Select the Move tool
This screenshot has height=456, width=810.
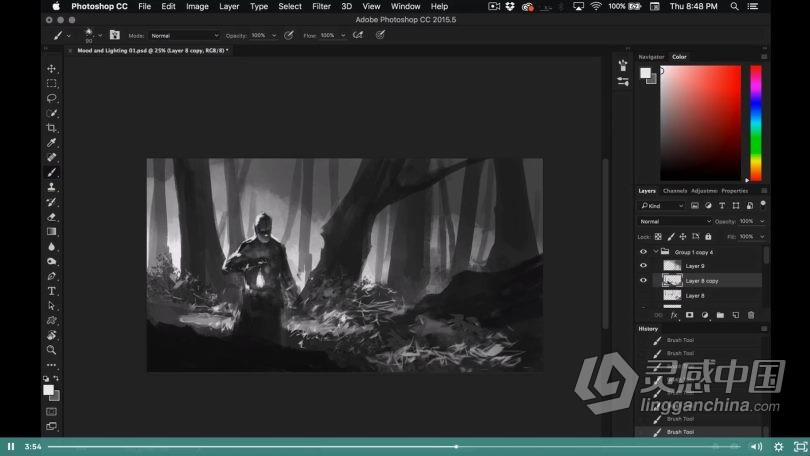[x=51, y=69]
